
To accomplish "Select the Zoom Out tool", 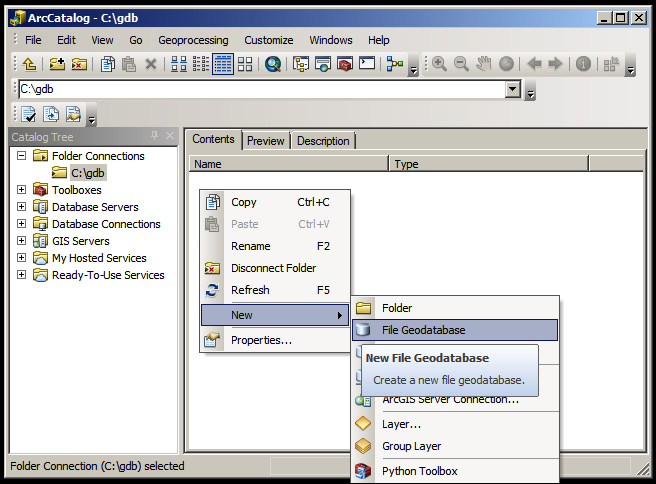I will (x=461, y=64).
